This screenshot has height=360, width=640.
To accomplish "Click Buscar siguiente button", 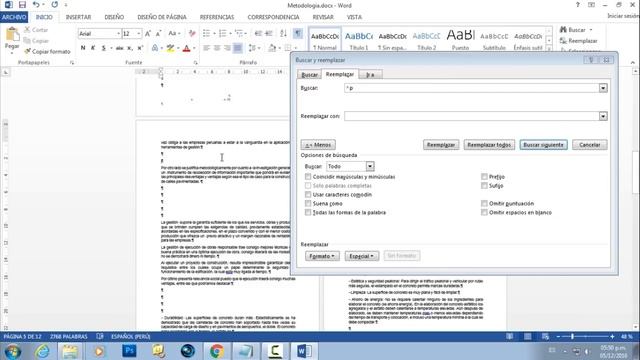I will (x=543, y=145).
